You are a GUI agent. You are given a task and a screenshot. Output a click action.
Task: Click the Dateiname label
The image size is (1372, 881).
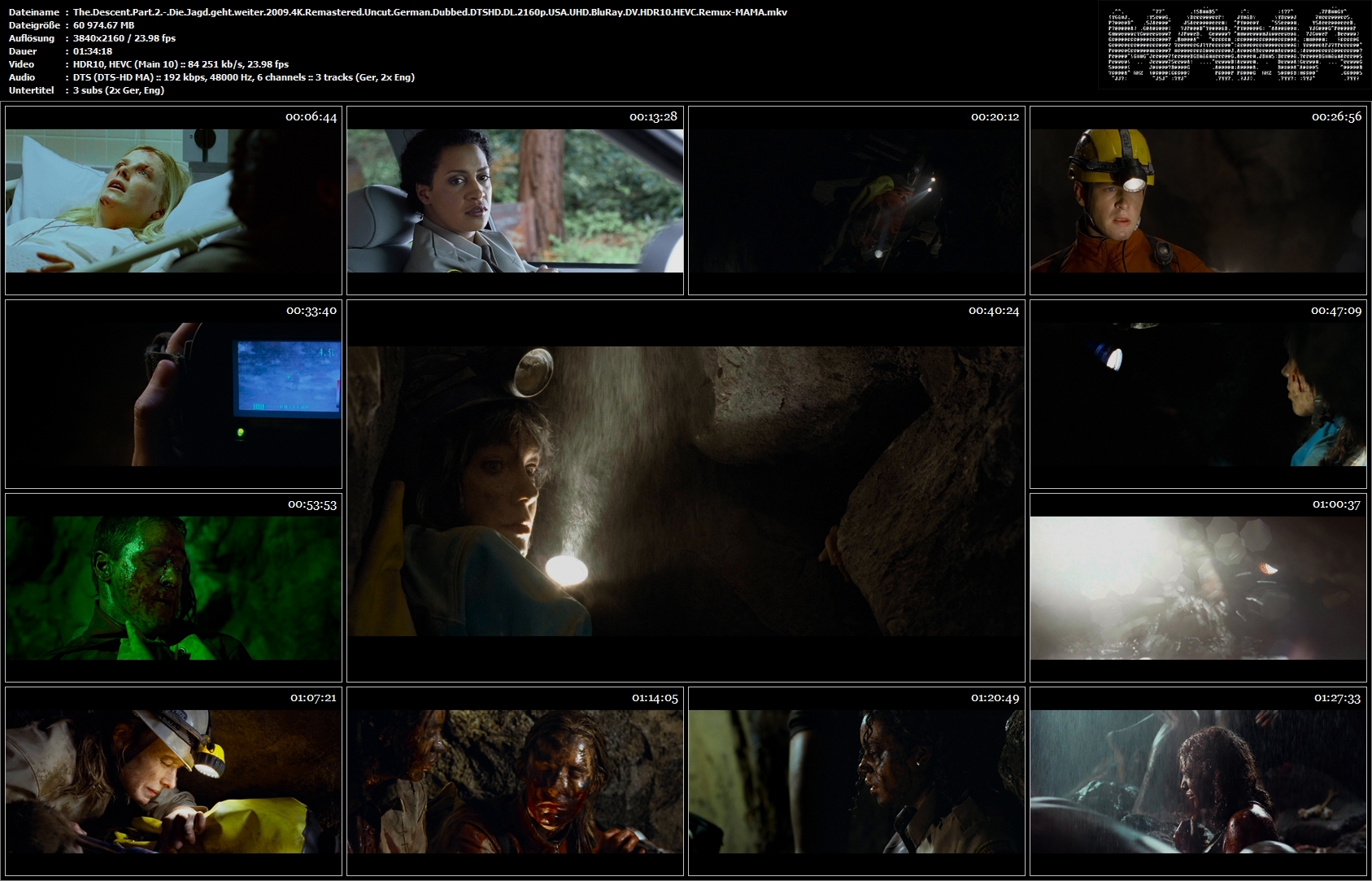pos(34,12)
